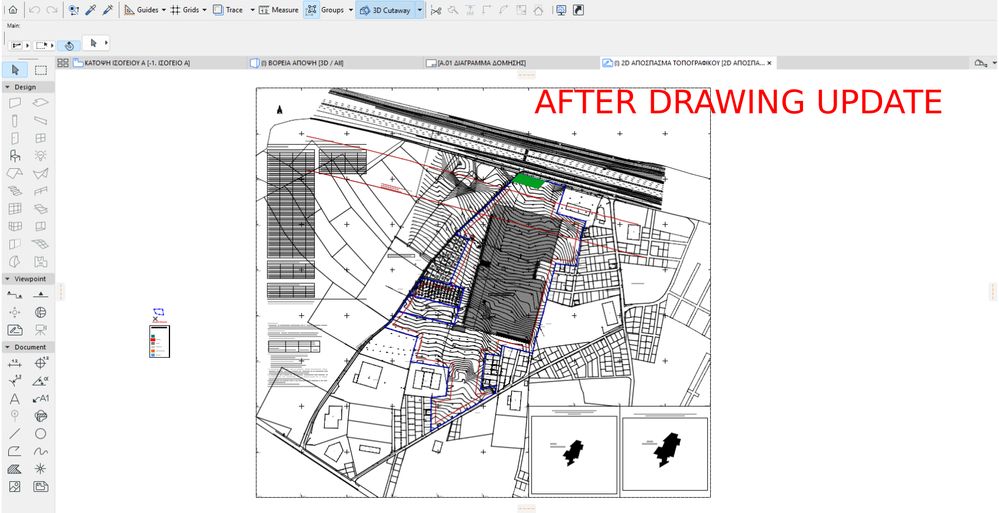This screenshot has width=999, height=513.
Task: Select the Pick Up Parameters eyedropper
Action: tap(90, 10)
